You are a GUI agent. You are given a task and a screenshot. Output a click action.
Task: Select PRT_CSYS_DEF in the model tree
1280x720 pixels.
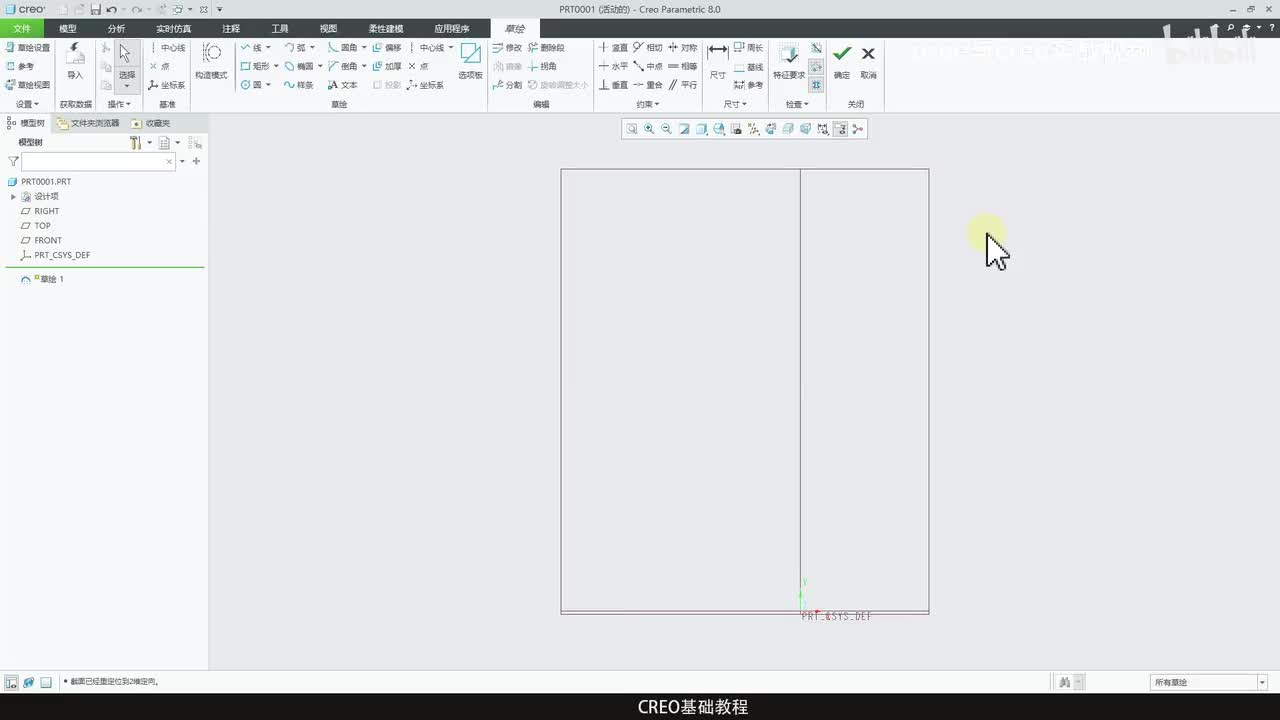tap(56, 255)
